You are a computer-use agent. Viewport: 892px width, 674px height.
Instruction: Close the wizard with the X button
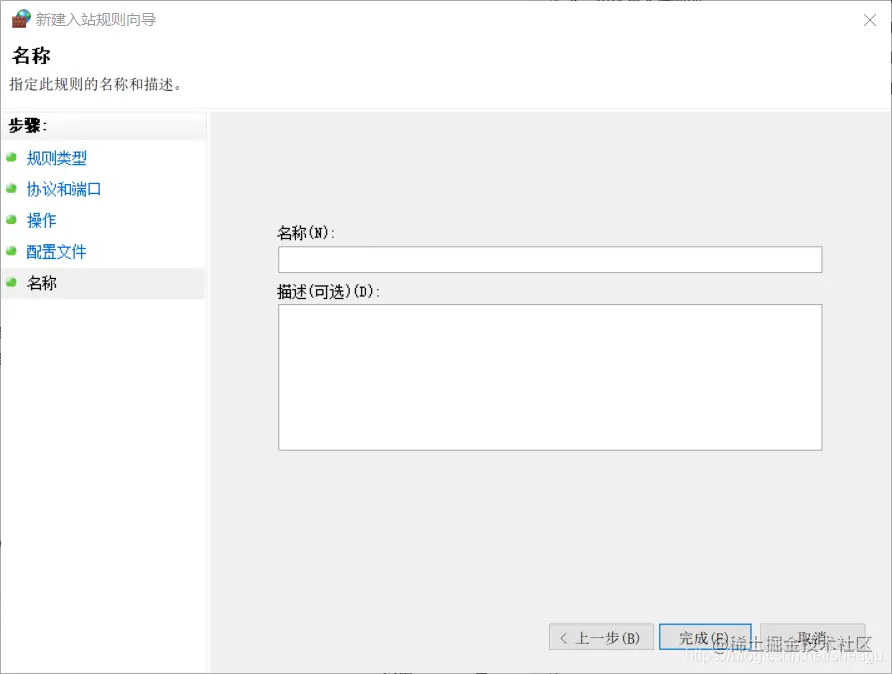(869, 20)
